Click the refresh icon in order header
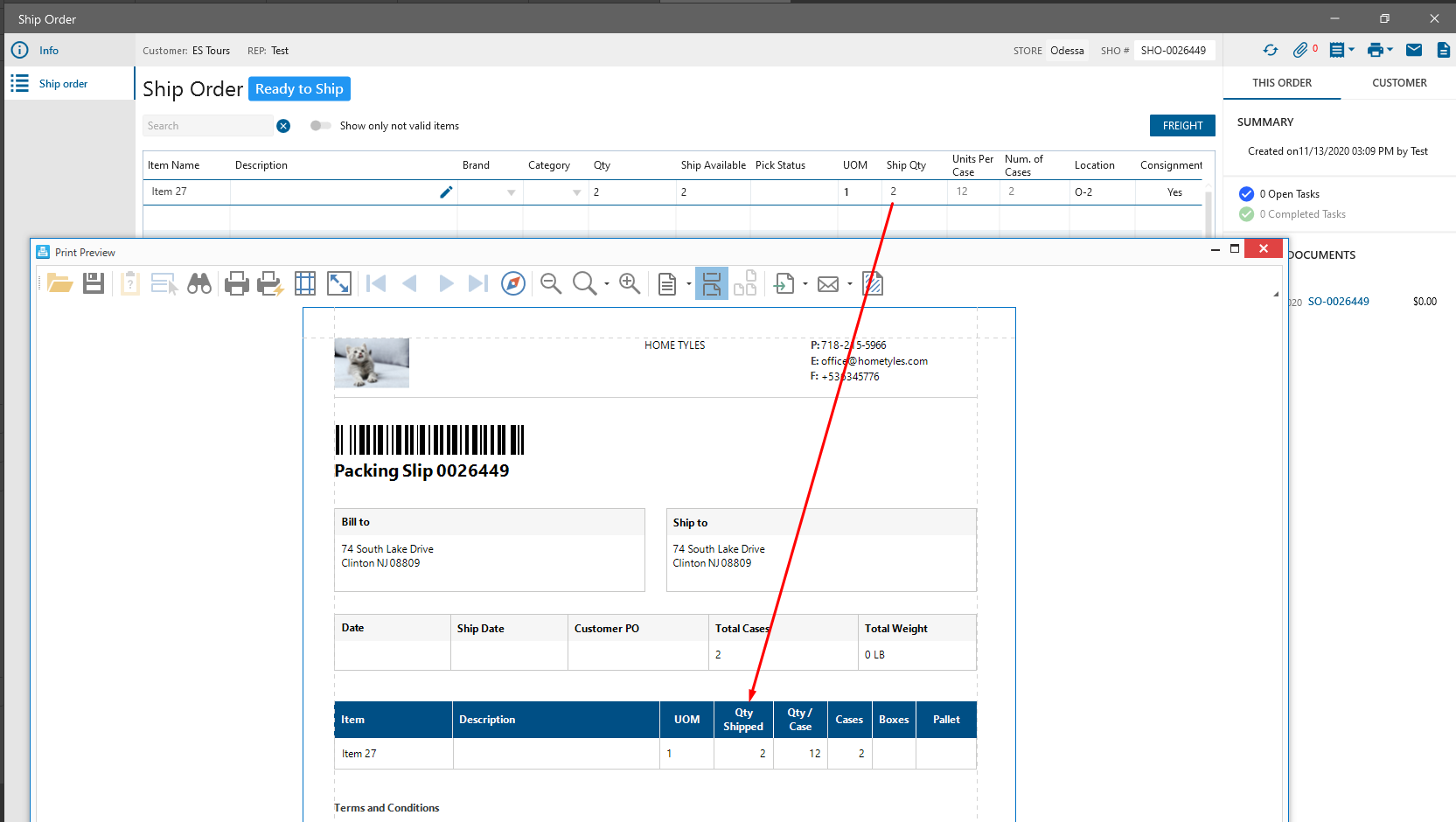This screenshot has height=822, width=1456. point(1271,50)
